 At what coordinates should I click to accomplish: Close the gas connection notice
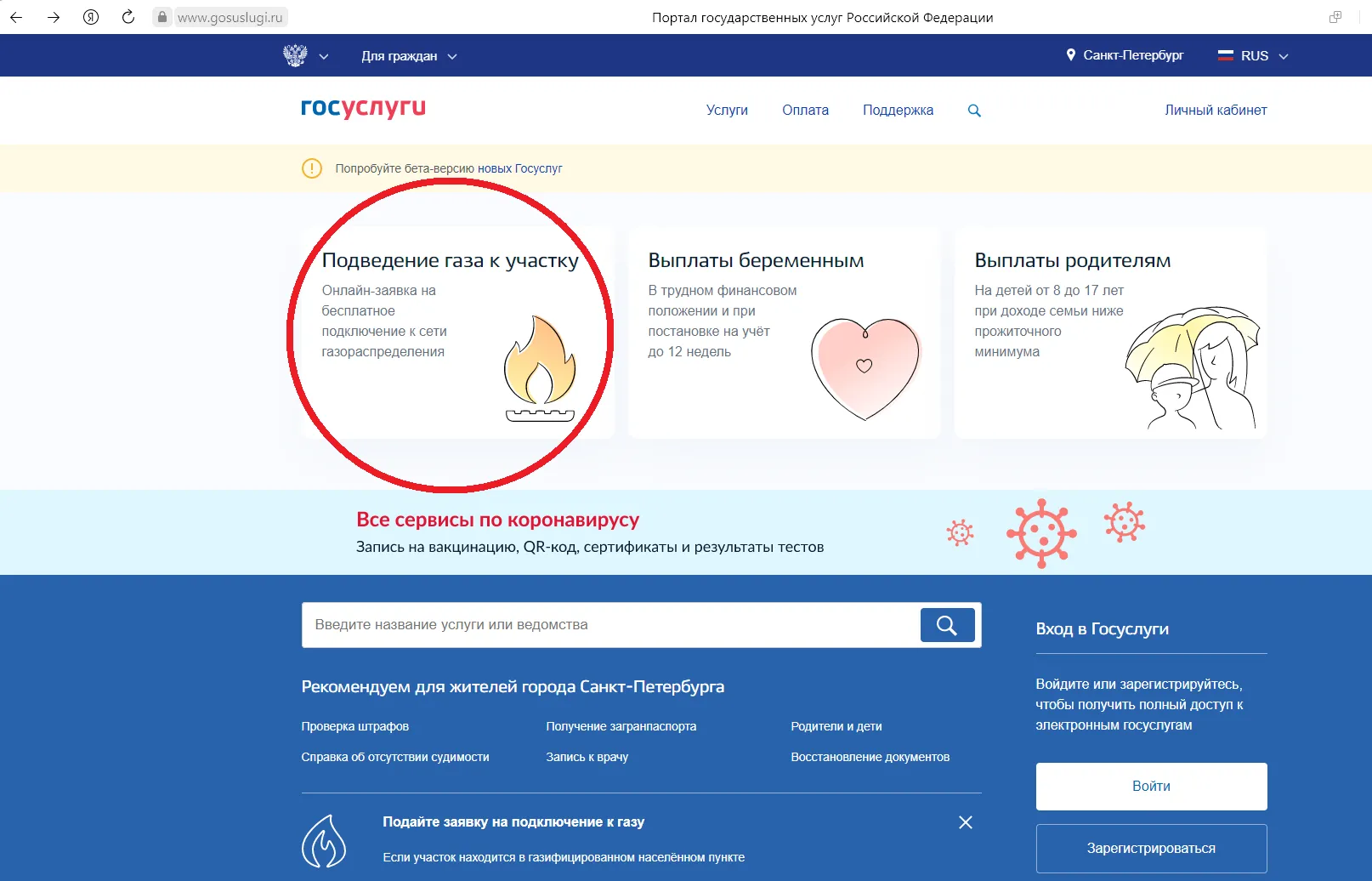tap(966, 822)
